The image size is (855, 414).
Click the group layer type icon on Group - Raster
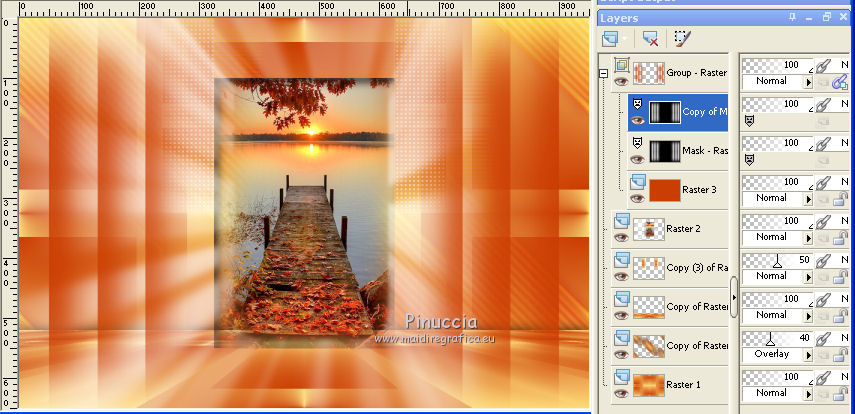[622, 65]
